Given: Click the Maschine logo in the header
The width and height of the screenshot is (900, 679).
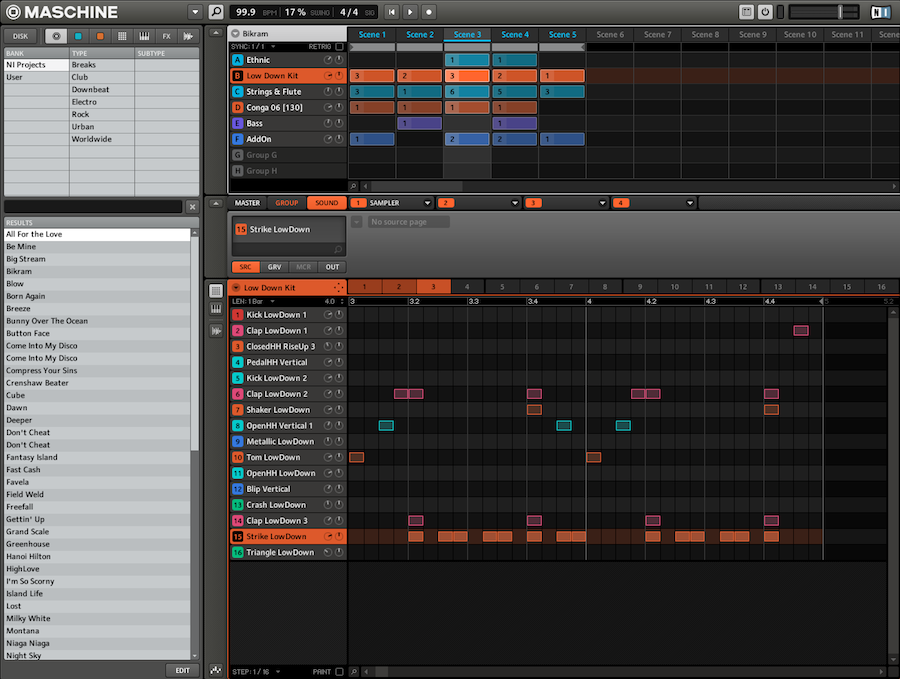Looking at the screenshot, I should (61, 12).
